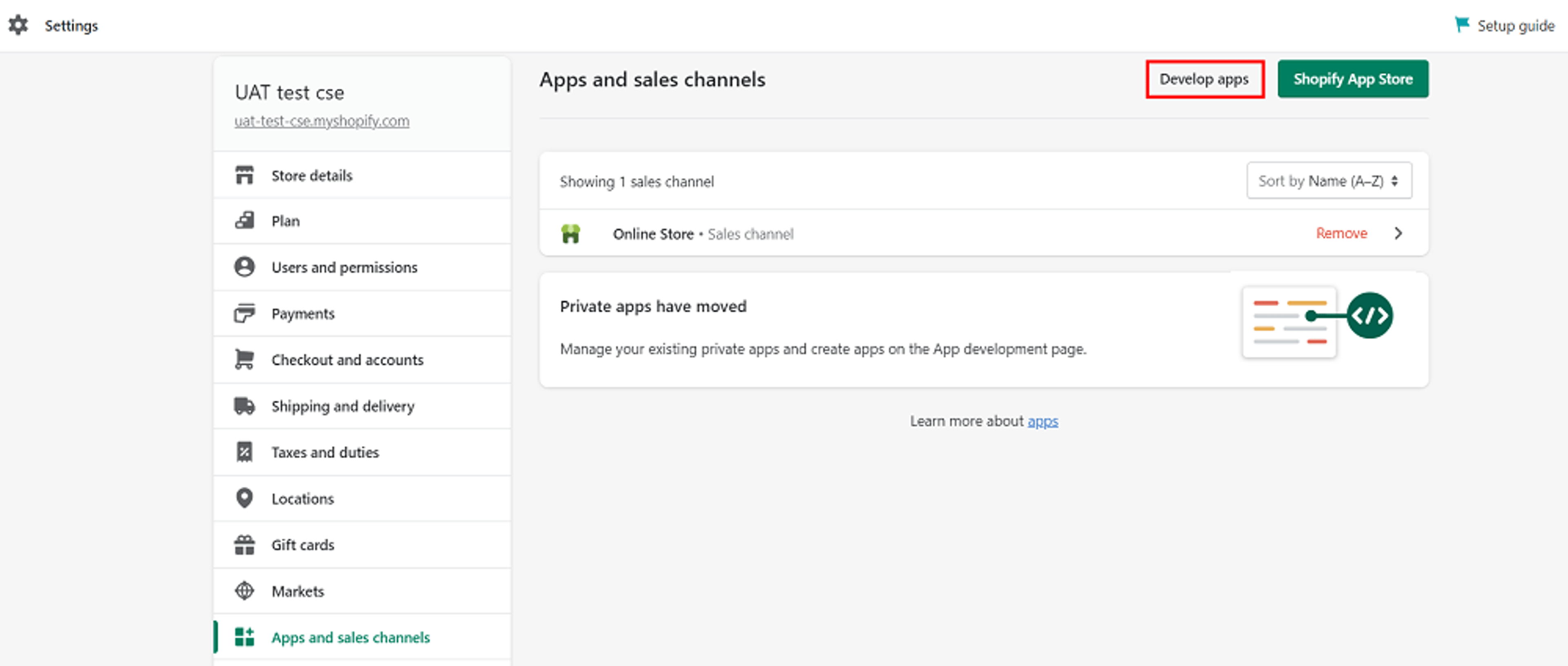The image size is (1568, 666).
Task: Select Payments in sidebar
Action: pos(362,313)
